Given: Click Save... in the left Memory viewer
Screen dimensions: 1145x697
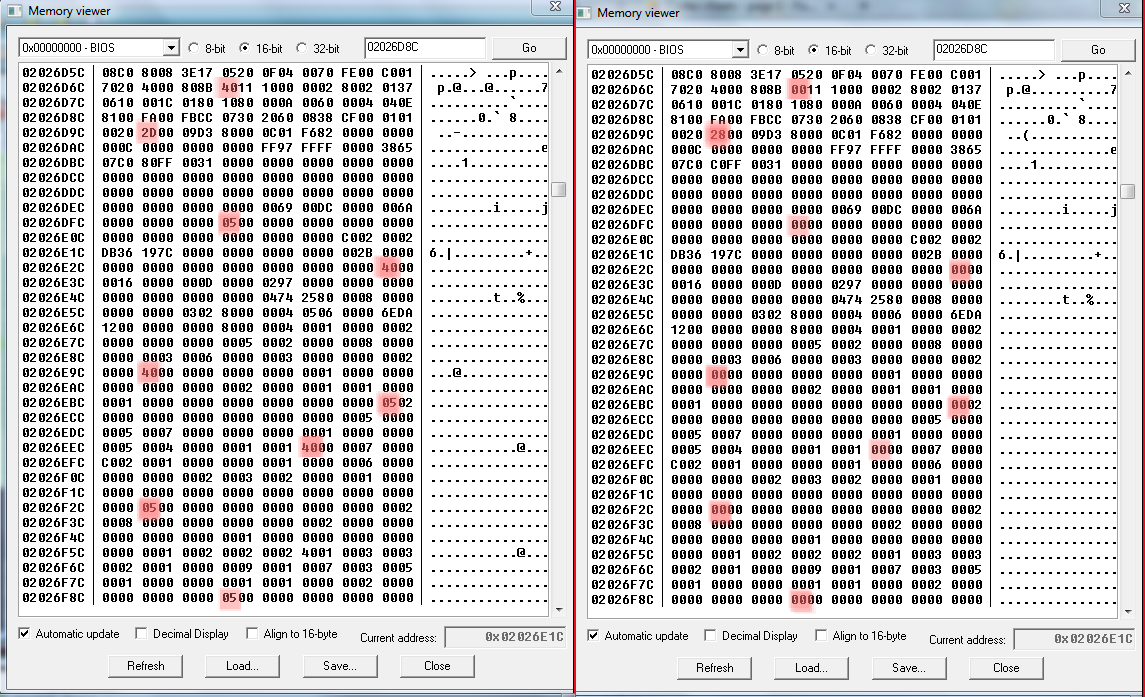Looking at the screenshot, I should [x=340, y=666].
